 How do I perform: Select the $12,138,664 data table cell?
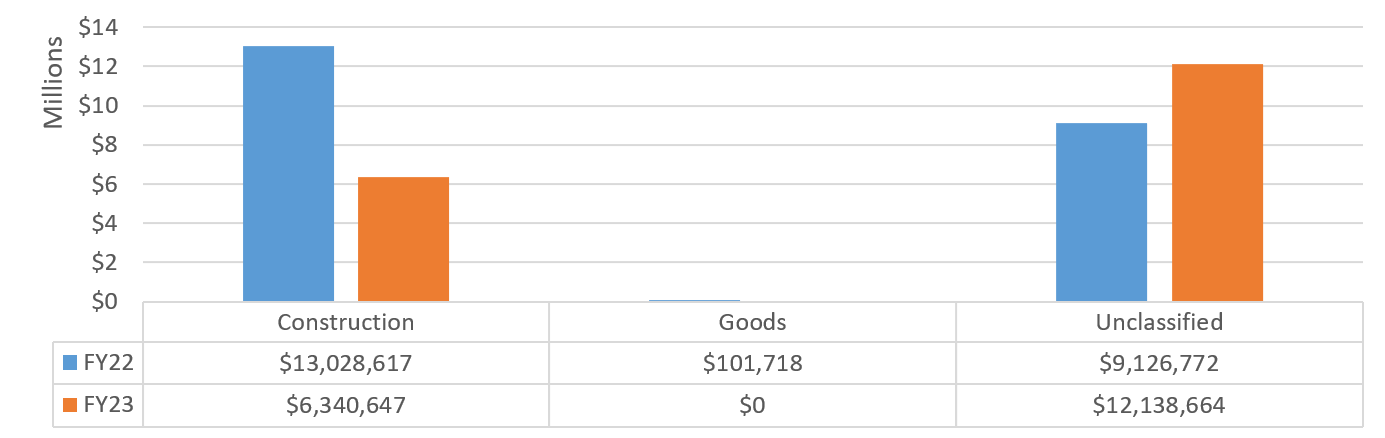[x=1159, y=406]
